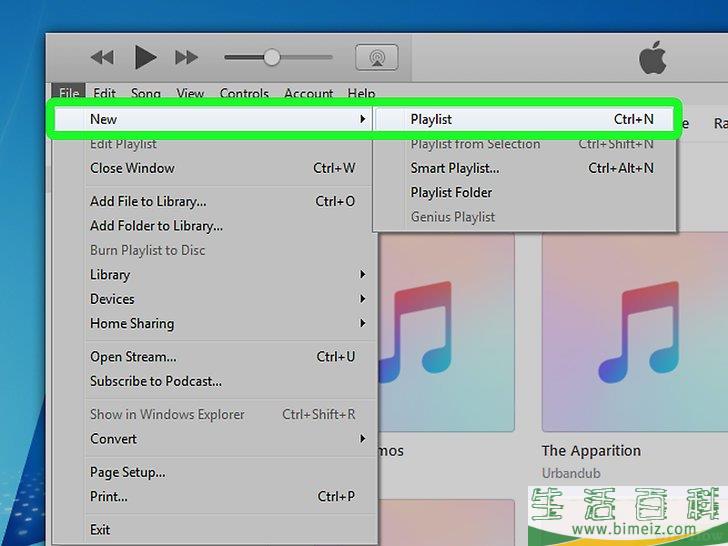Choose Subscribe to Podcast...
The height and width of the screenshot is (546, 728).
(x=213, y=381)
